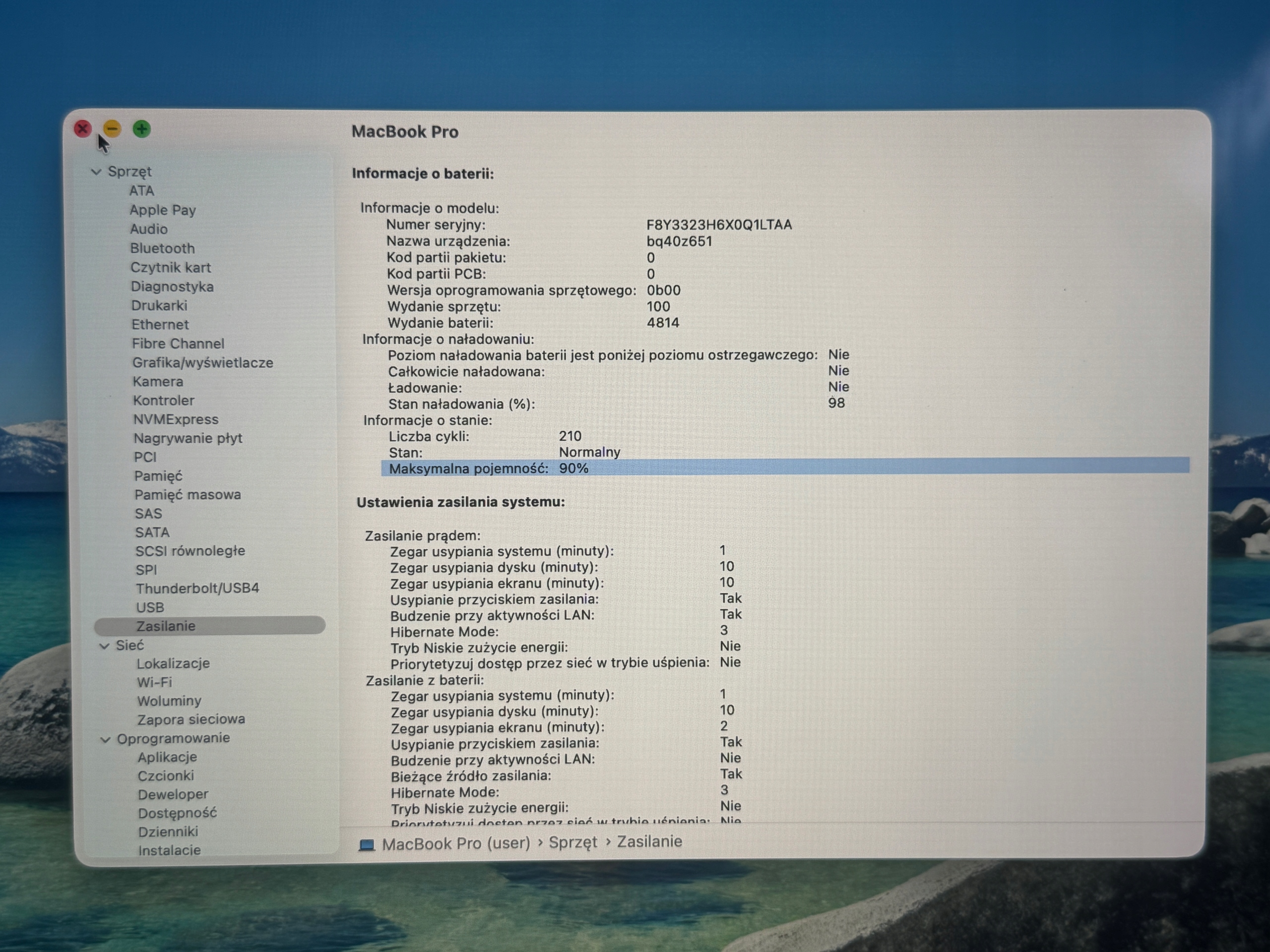
Task: Select the Liczba cykli row
Action: click(485, 437)
